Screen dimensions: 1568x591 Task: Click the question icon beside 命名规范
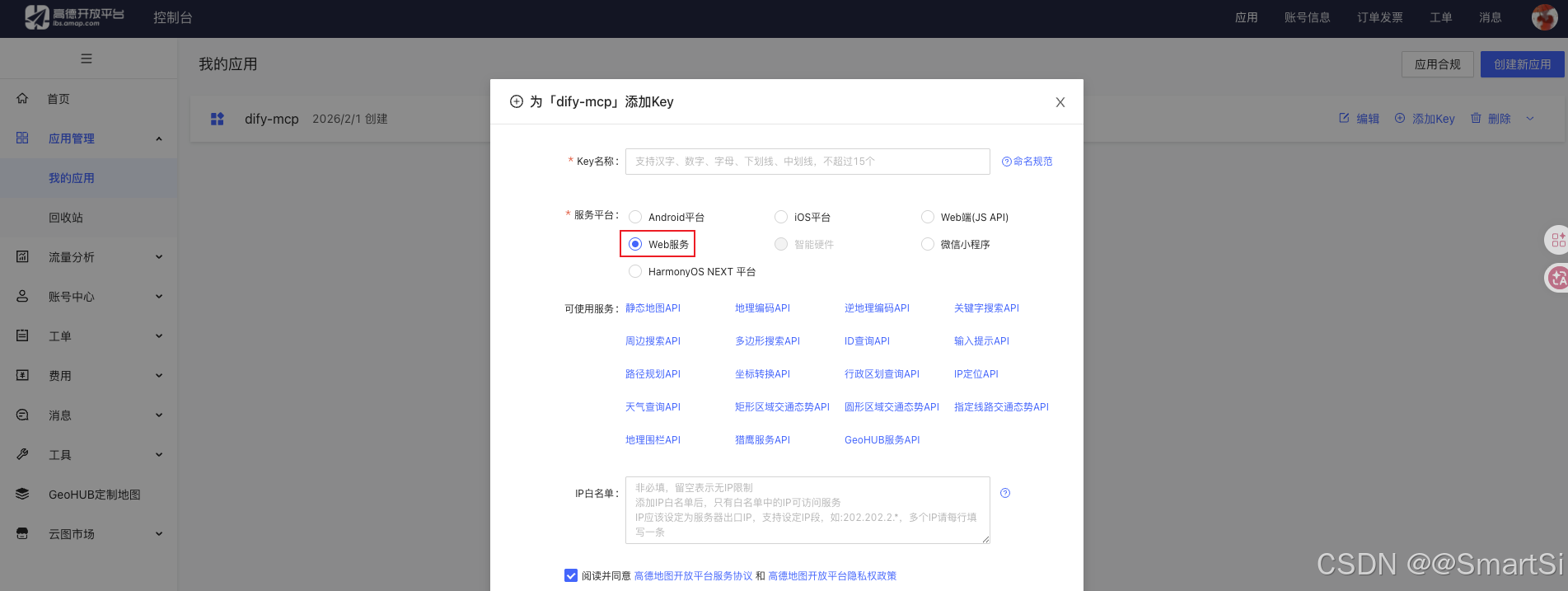[x=1006, y=162]
